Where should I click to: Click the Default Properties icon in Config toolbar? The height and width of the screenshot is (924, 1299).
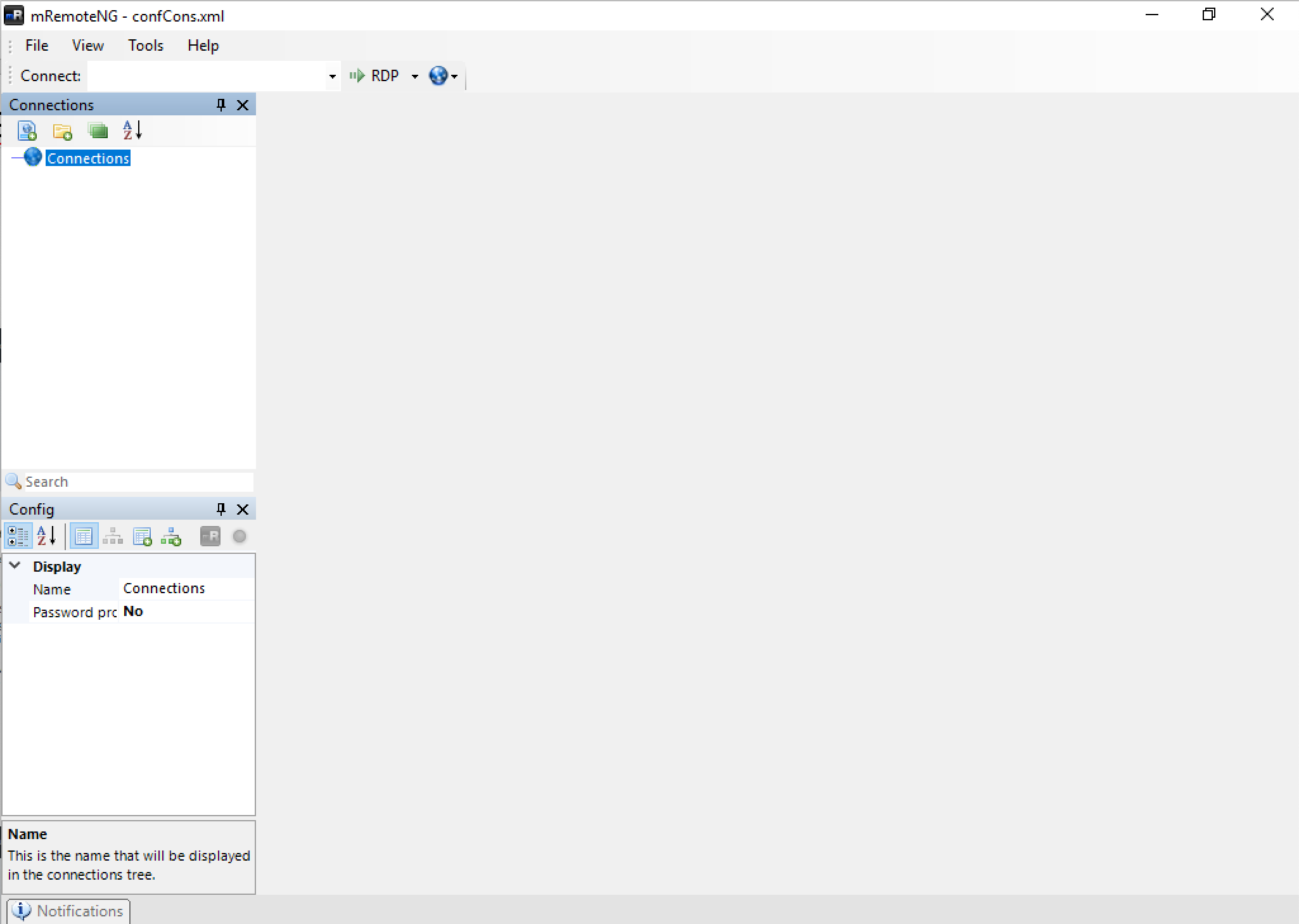pyautogui.click(x=143, y=537)
